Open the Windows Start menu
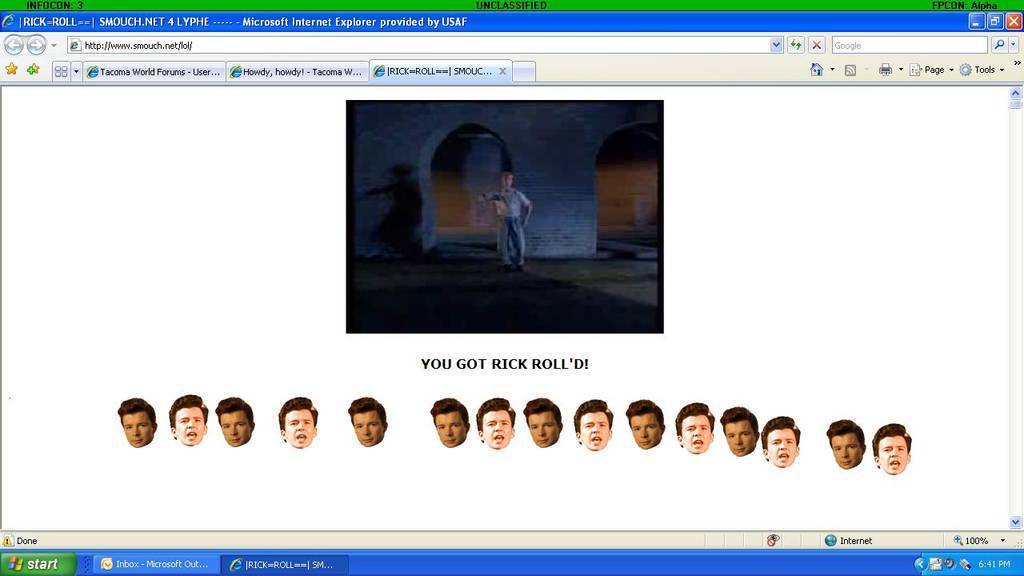 38,564
